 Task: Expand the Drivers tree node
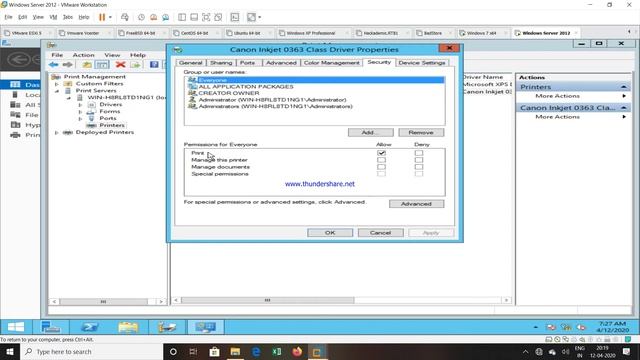(80, 104)
